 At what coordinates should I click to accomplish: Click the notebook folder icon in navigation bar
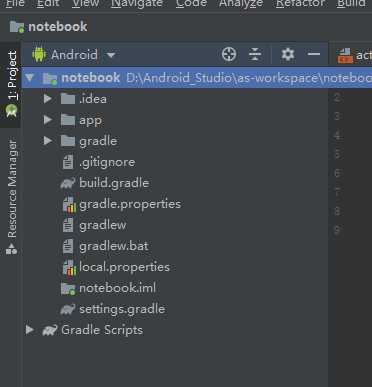pos(17,27)
